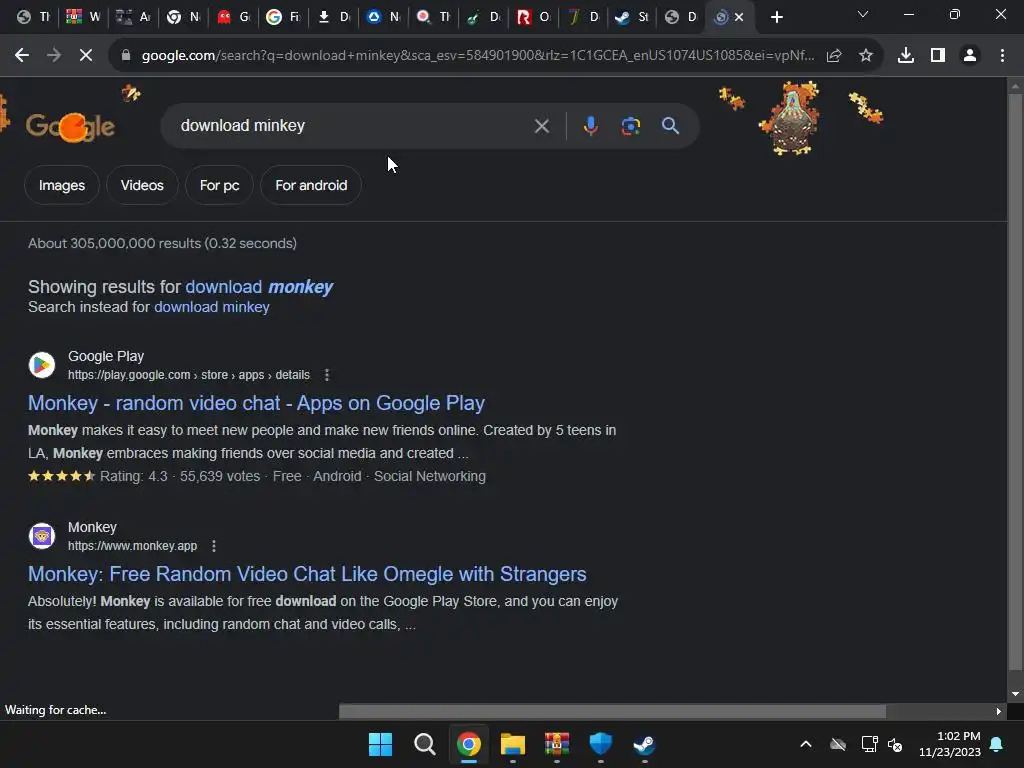Viewport: 1024px width, 768px height.
Task: Search by image with Google Lens
Action: (630, 125)
